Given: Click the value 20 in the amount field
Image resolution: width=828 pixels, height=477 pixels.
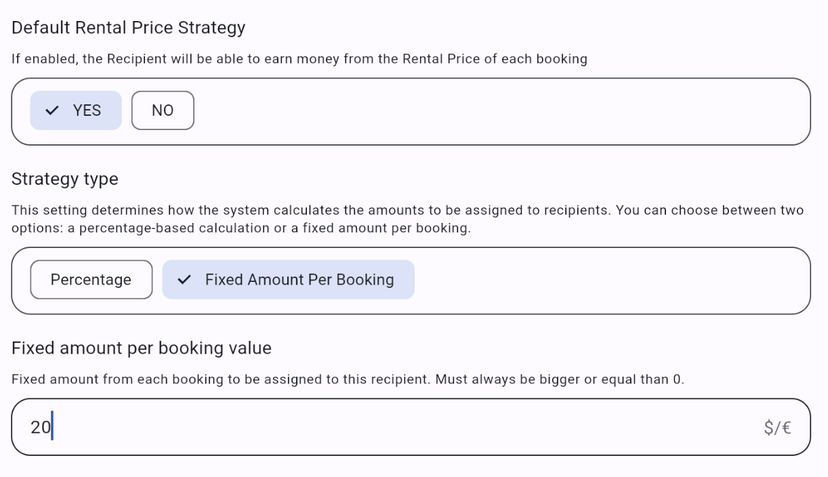Looking at the screenshot, I should click(40, 428).
